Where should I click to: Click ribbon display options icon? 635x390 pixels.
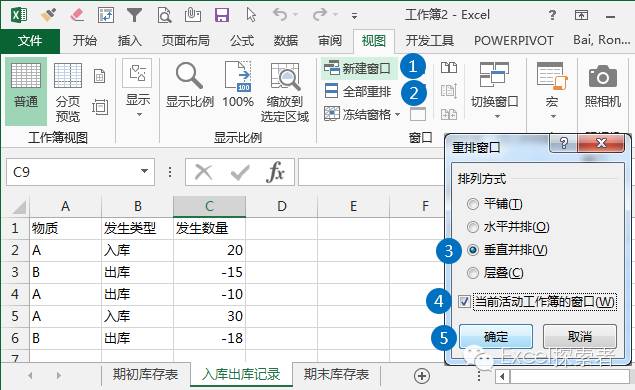[581, 15]
